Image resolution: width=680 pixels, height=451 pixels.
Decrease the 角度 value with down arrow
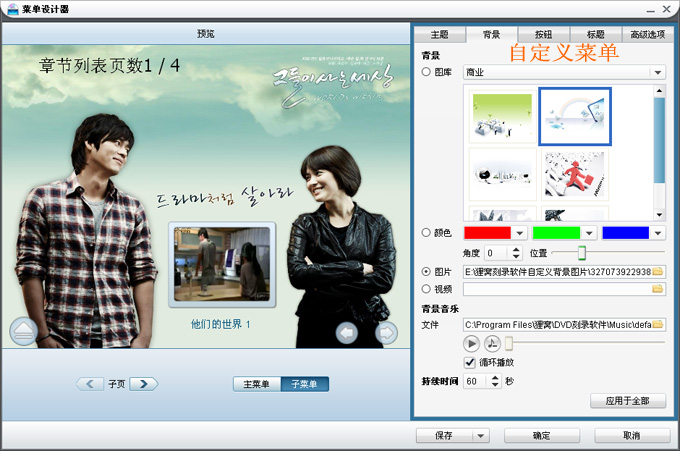coord(516,256)
